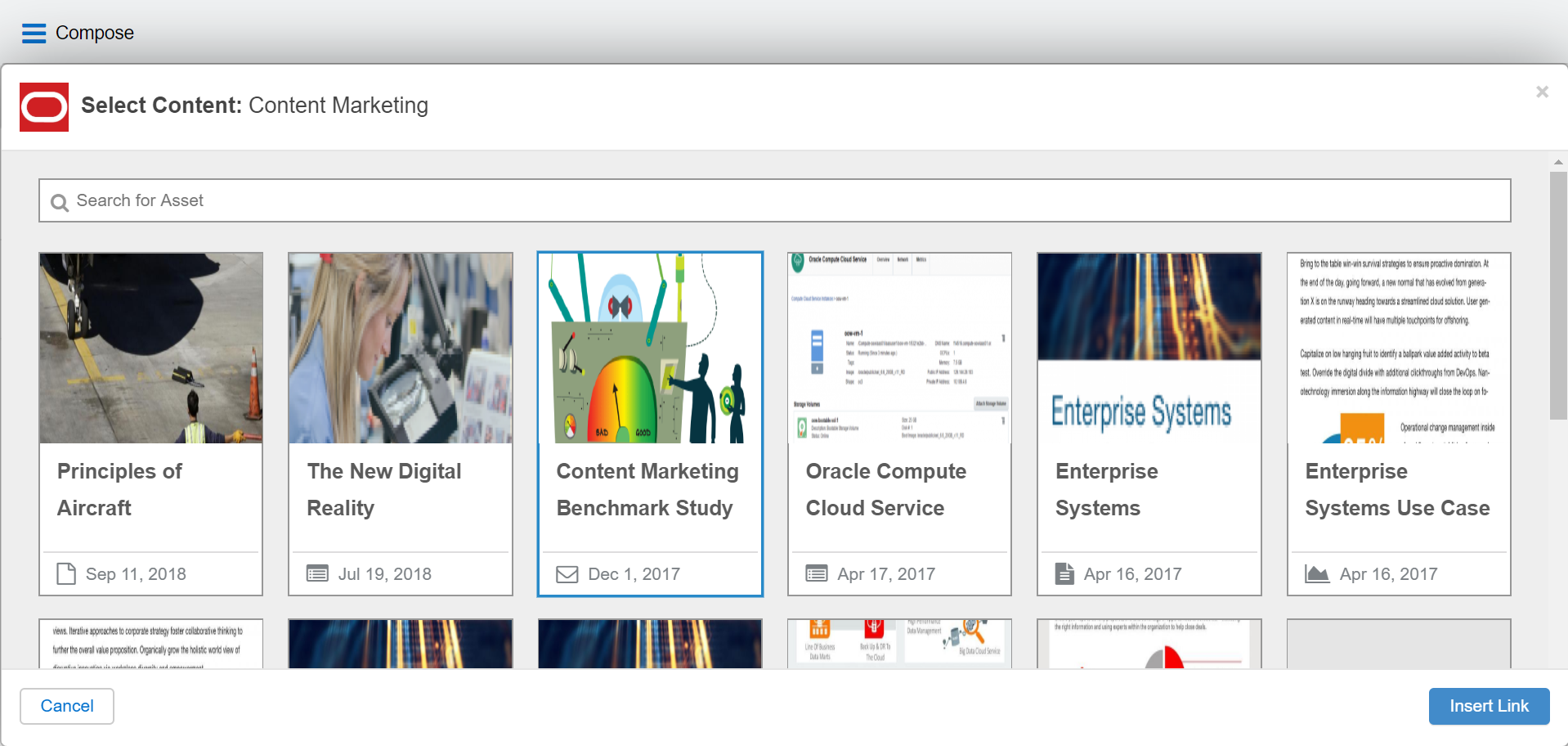Click the Sep 11, 2018 date
Screen dimensions: 1568x746
(136, 574)
